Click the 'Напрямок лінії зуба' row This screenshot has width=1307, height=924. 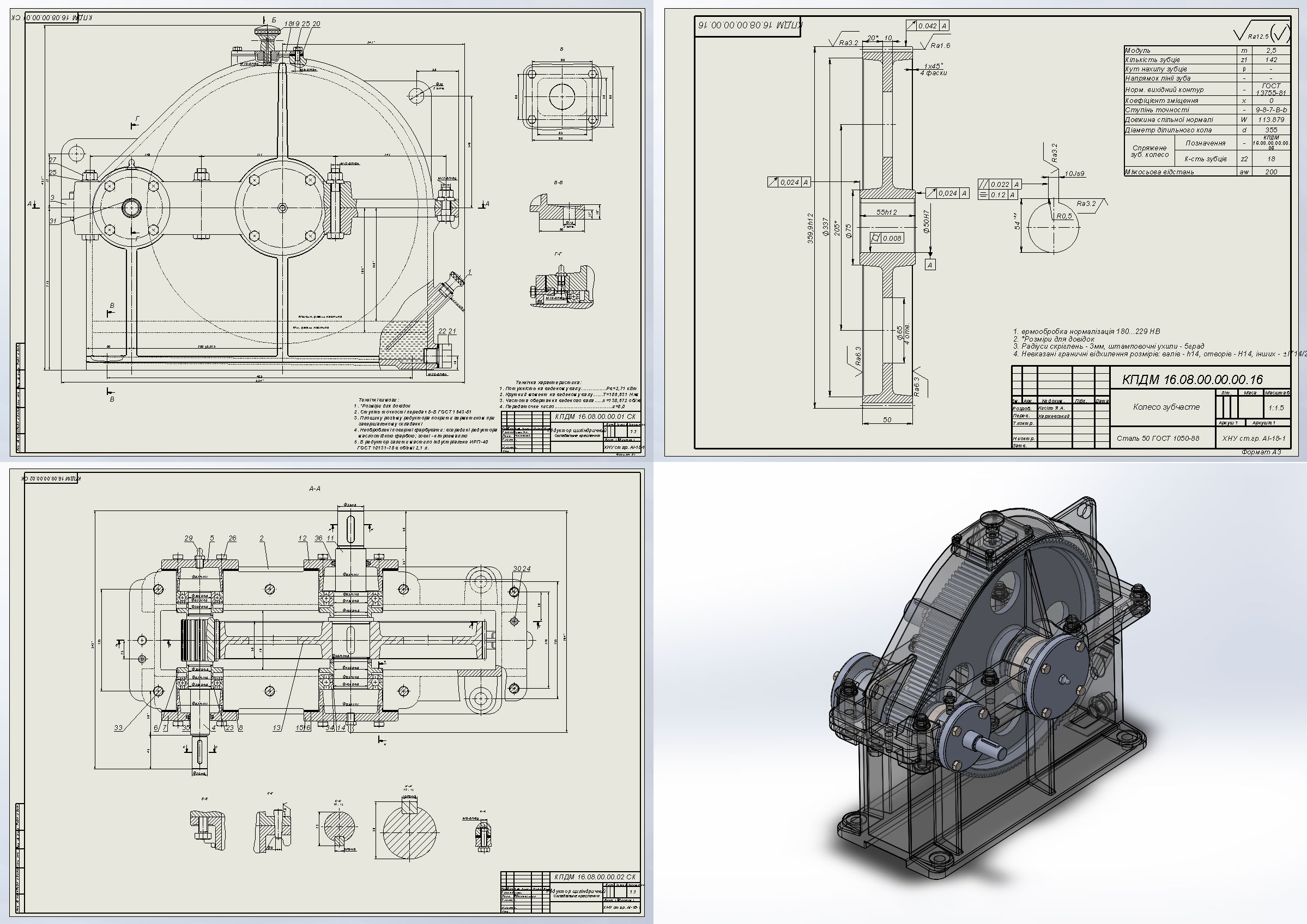(1207, 78)
